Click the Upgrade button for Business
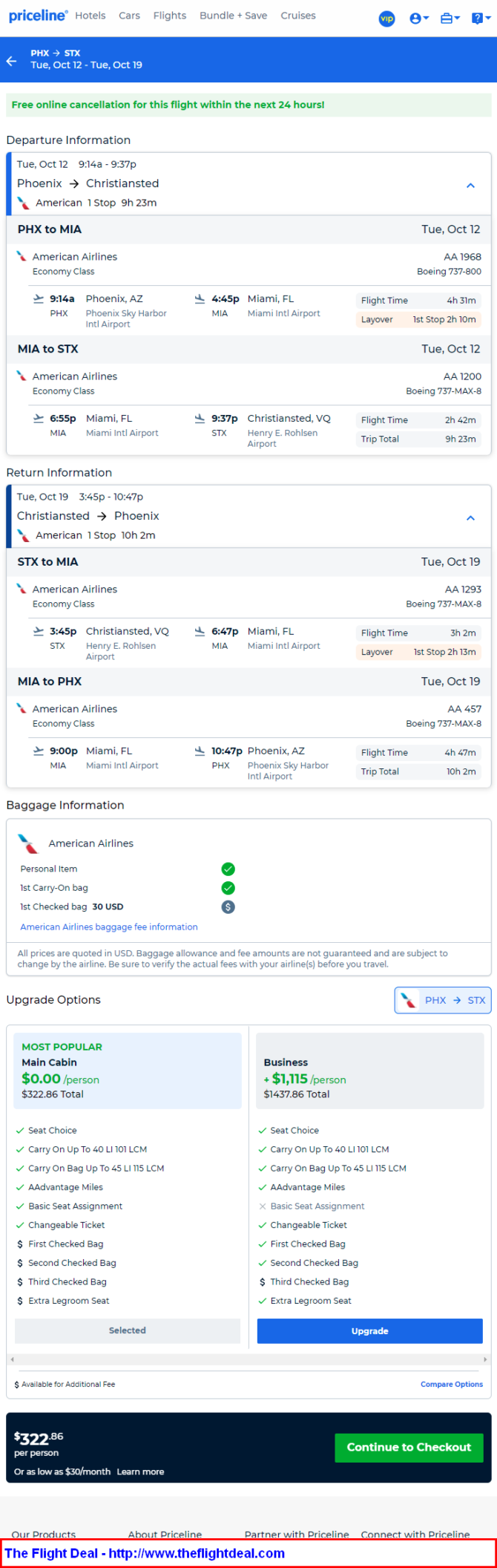This screenshot has width=497, height=1568. 369,1330
